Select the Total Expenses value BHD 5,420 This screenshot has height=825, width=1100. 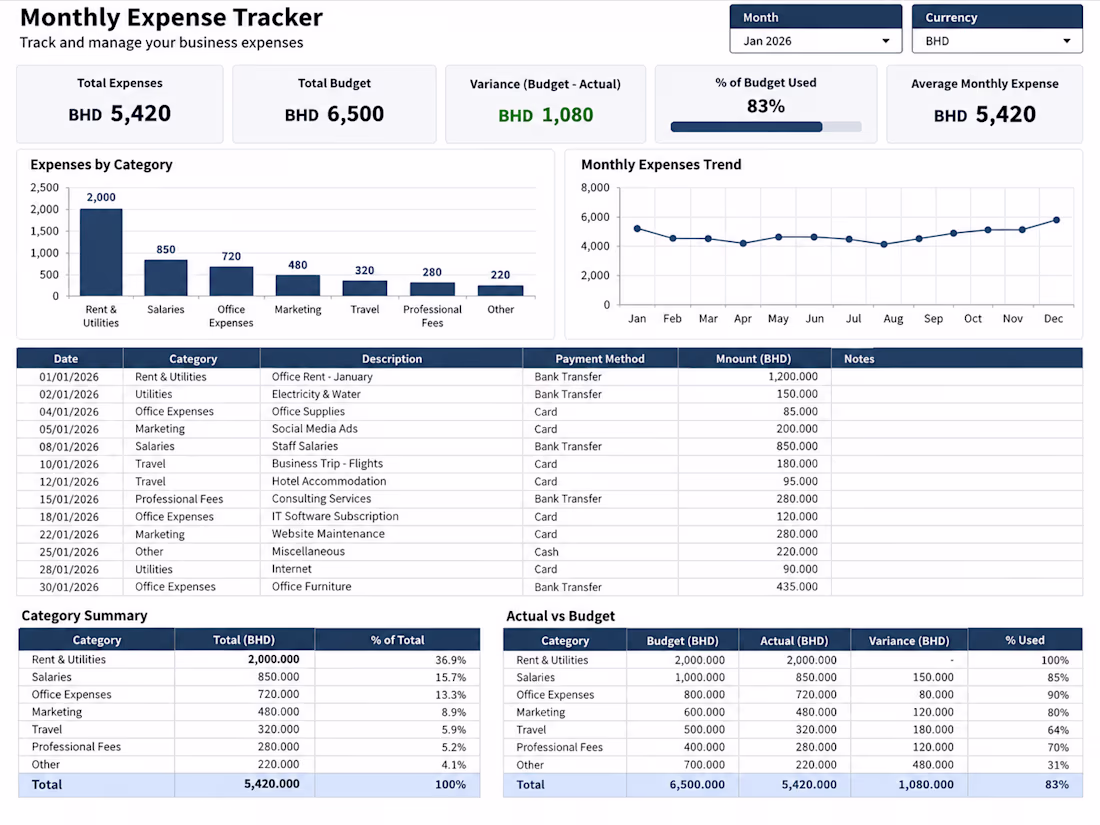pyautogui.click(x=119, y=114)
